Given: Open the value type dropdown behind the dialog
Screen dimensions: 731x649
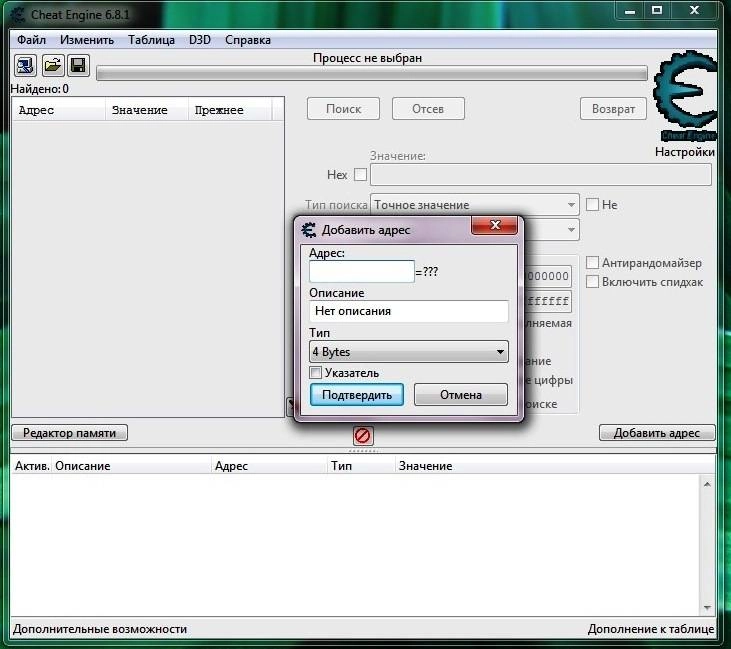Looking at the screenshot, I should (571, 230).
